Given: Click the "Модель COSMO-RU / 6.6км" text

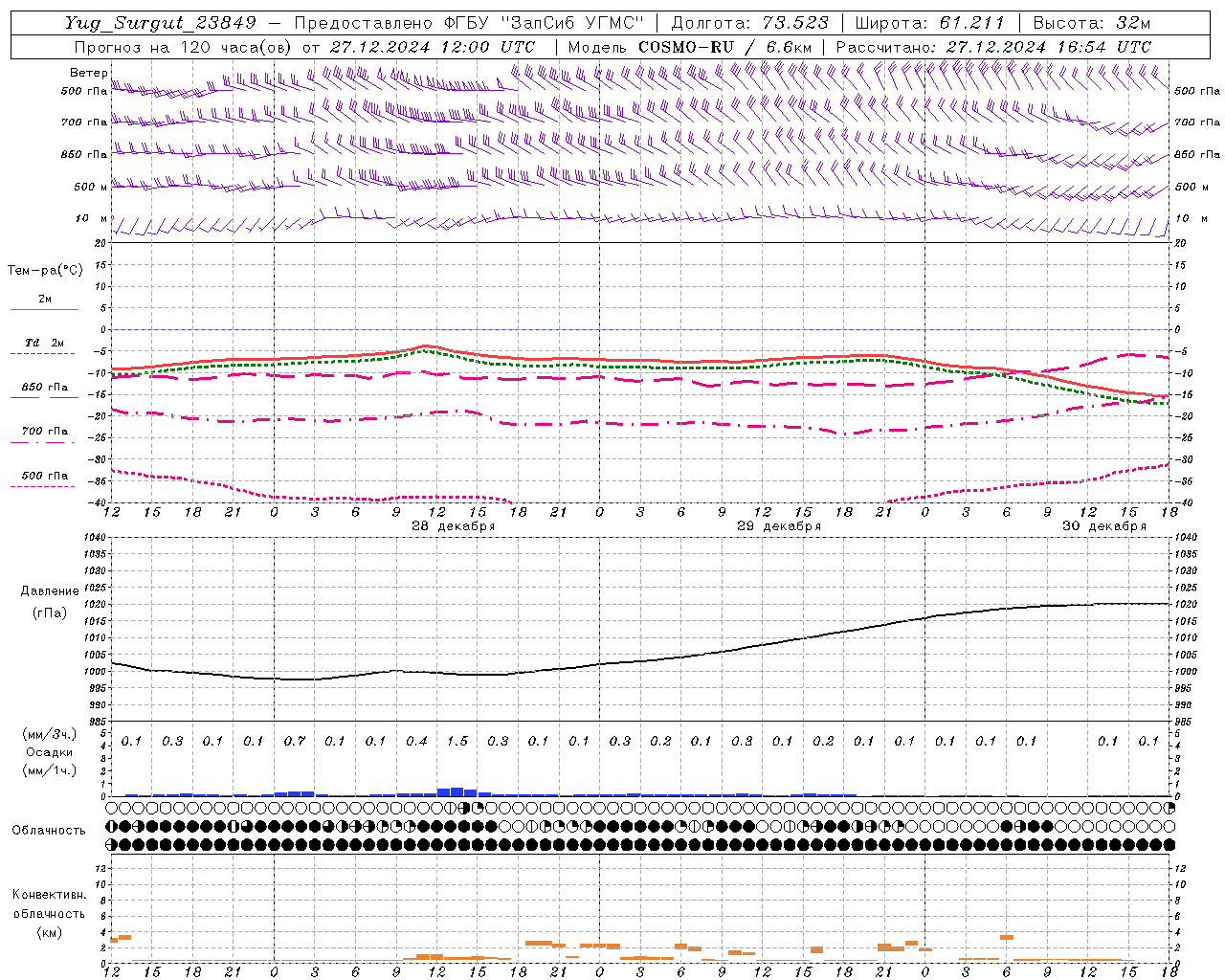Looking at the screenshot, I should click(690, 47).
